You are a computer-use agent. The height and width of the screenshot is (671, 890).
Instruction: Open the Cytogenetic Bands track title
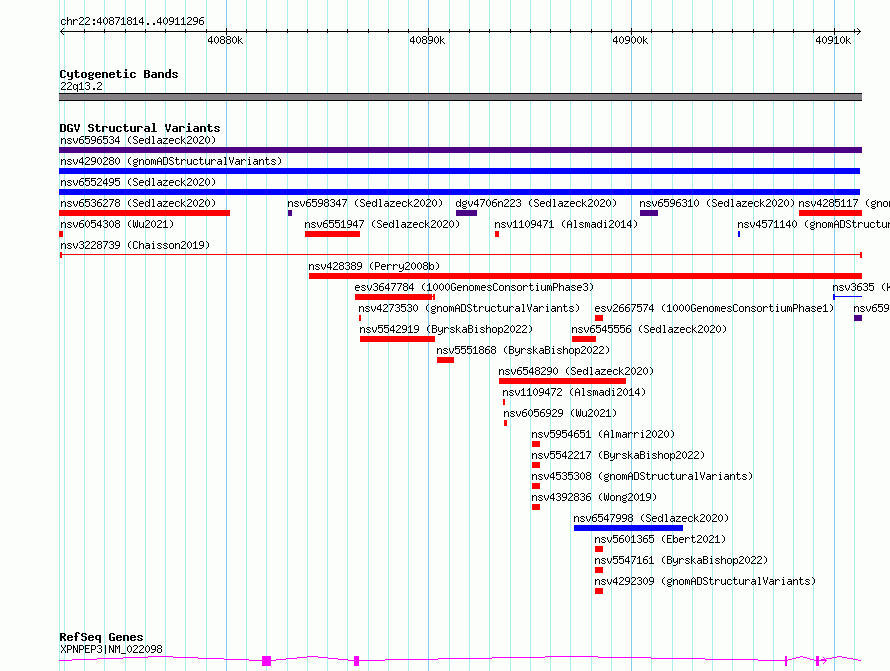click(x=119, y=74)
